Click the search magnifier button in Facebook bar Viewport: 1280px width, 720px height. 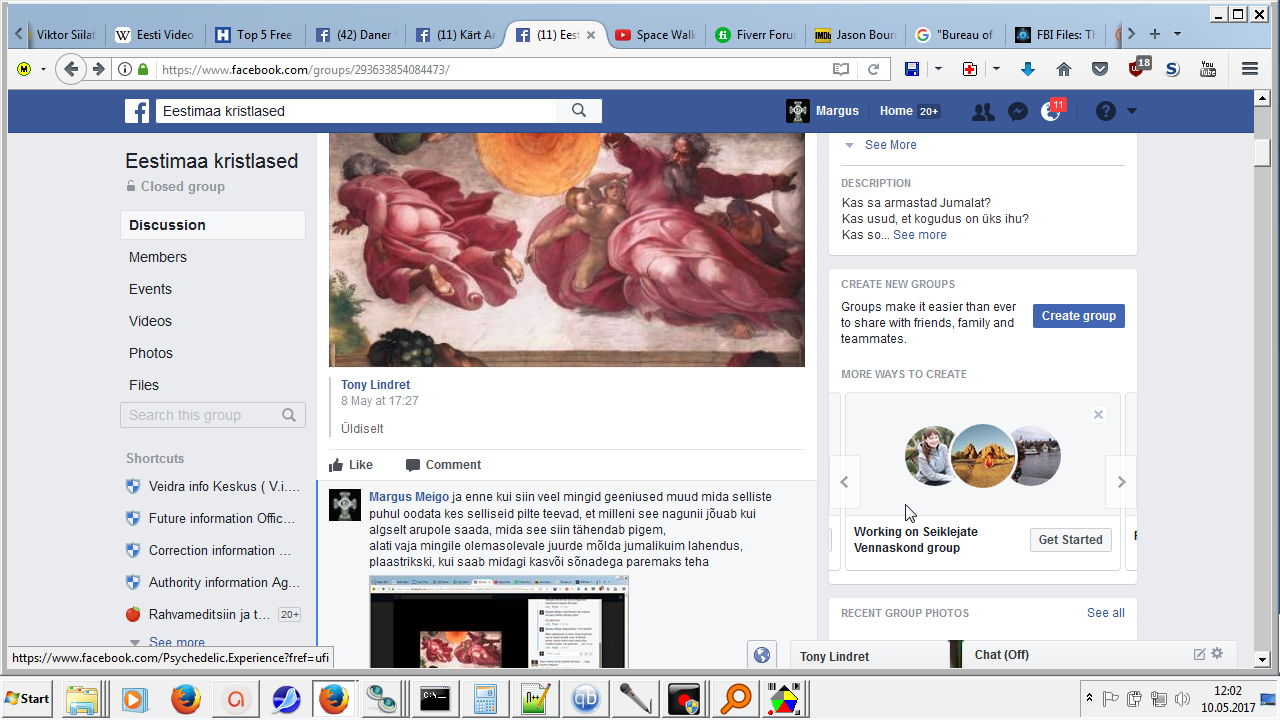579,111
